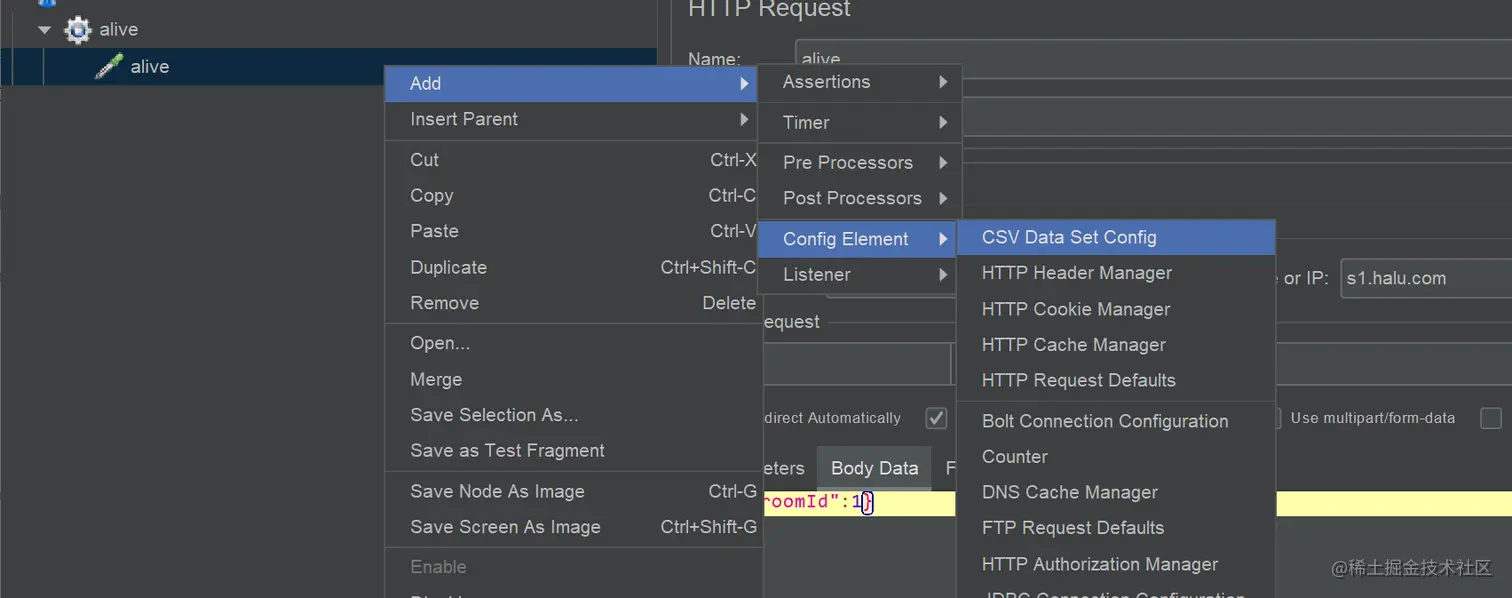The image size is (1512, 598).
Task: Open the Listener submenu
Action: click(859, 275)
